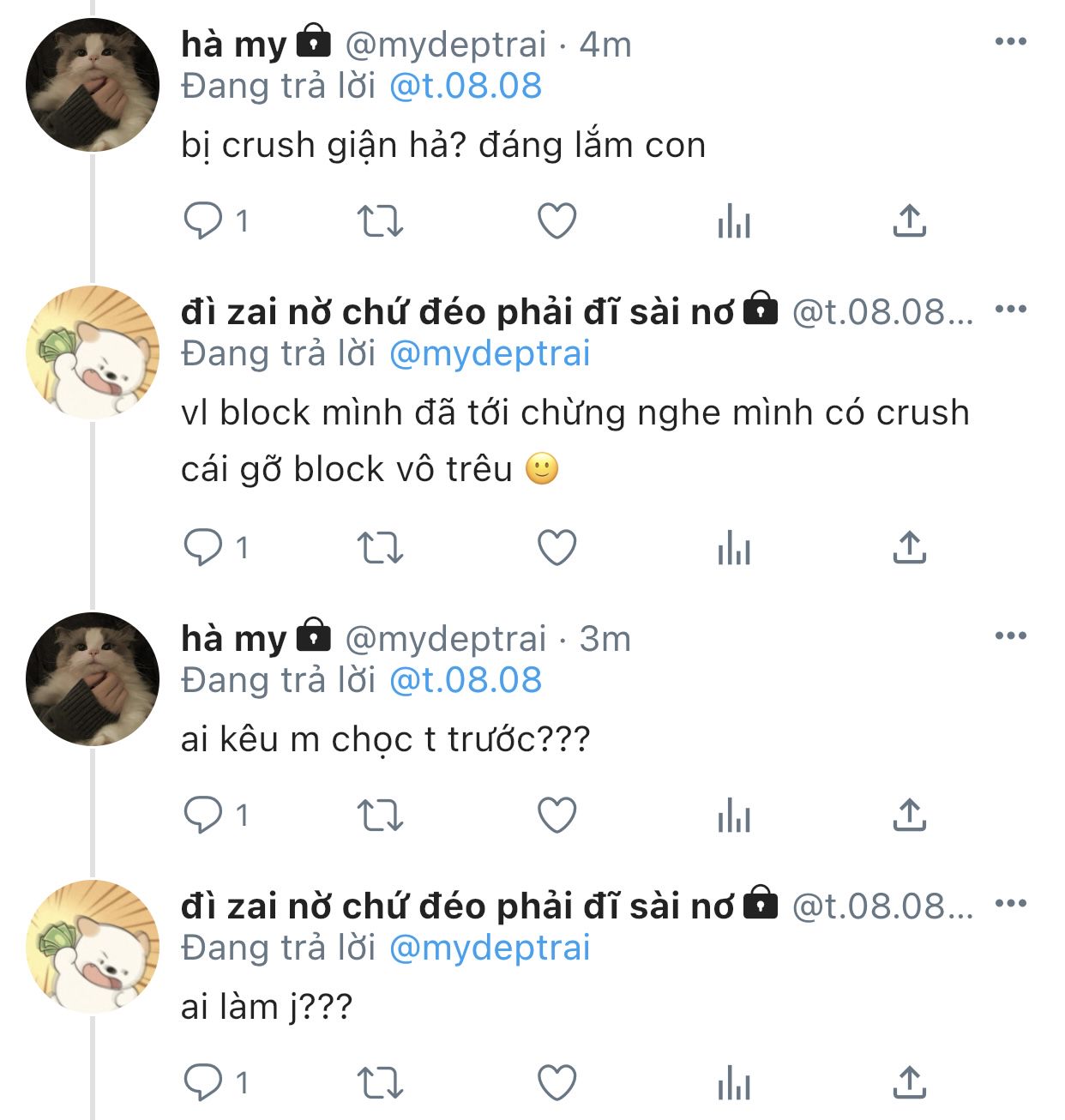Open hà my's cat avatar on the first tweet
Image resolution: width=1065 pixels, height=1120 pixels.
pyautogui.click(x=93, y=85)
